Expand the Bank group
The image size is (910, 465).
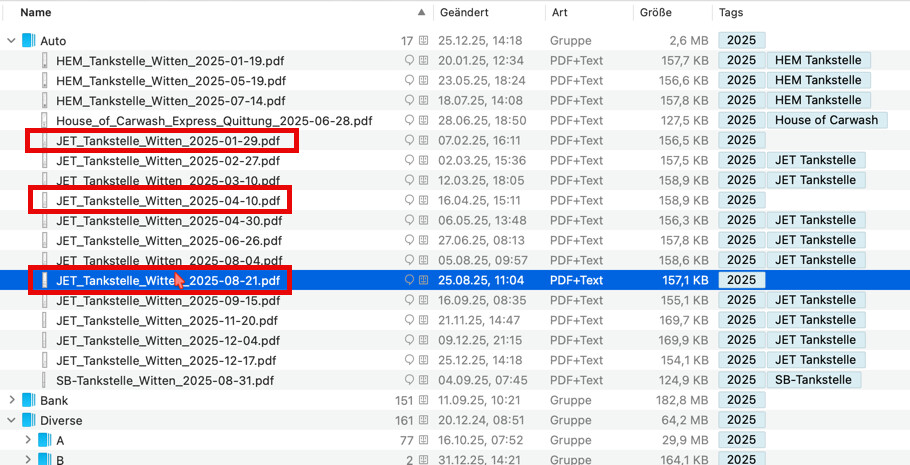coord(11,400)
